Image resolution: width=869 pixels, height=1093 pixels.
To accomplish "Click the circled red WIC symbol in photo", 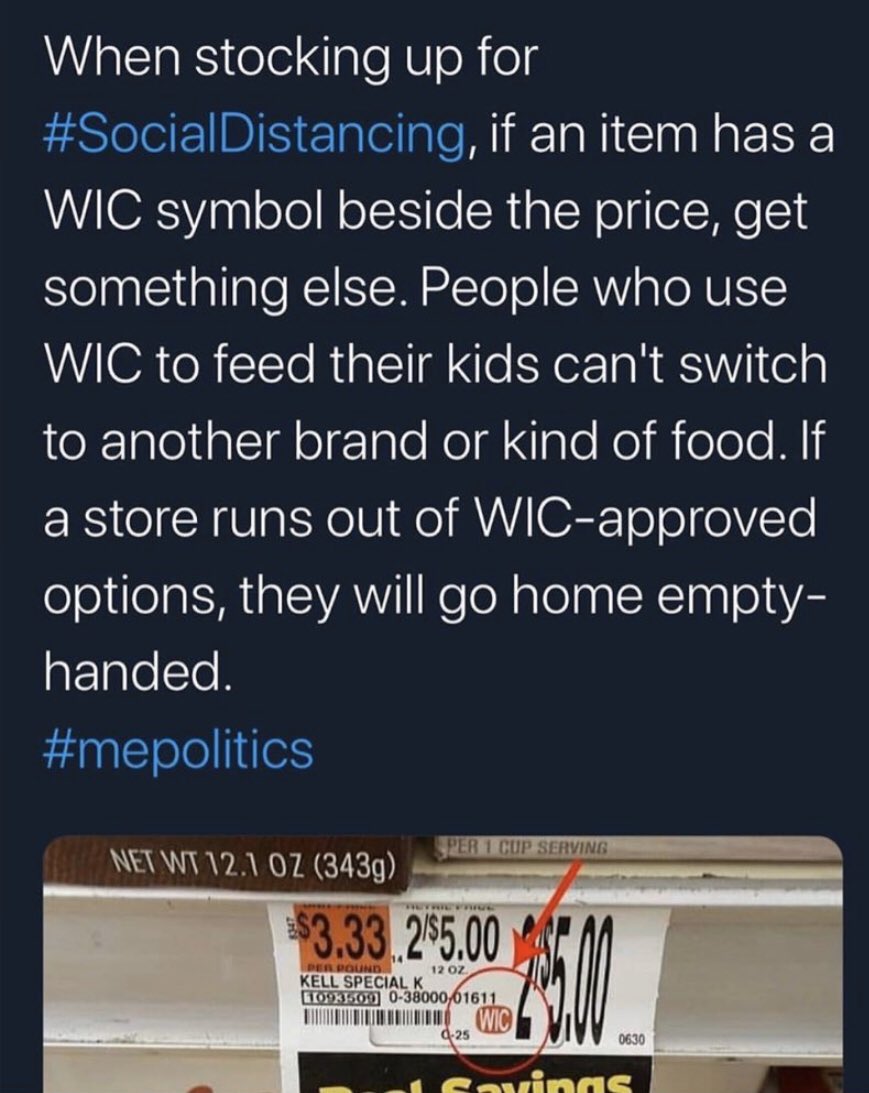I will (493, 1020).
